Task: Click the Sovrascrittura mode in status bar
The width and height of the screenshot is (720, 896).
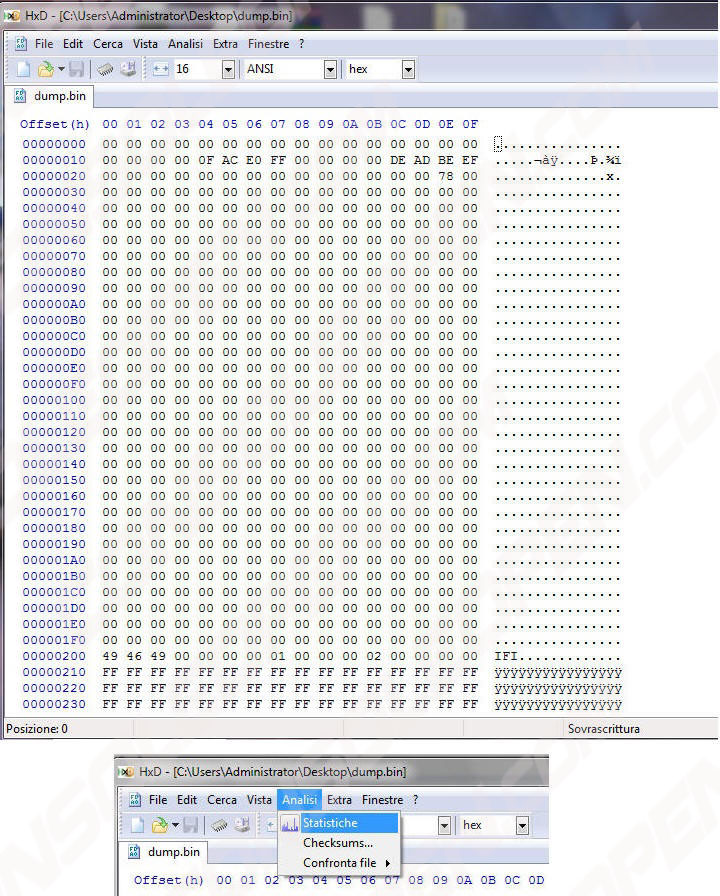Action: point(603,729)
